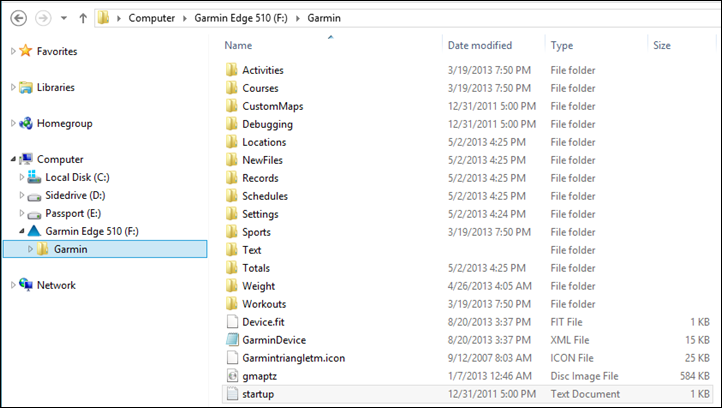Image resolution: width=722 pixels, height=408 pixels.
Task: Select the Text folder icon
Action: (x=232, y=249)
